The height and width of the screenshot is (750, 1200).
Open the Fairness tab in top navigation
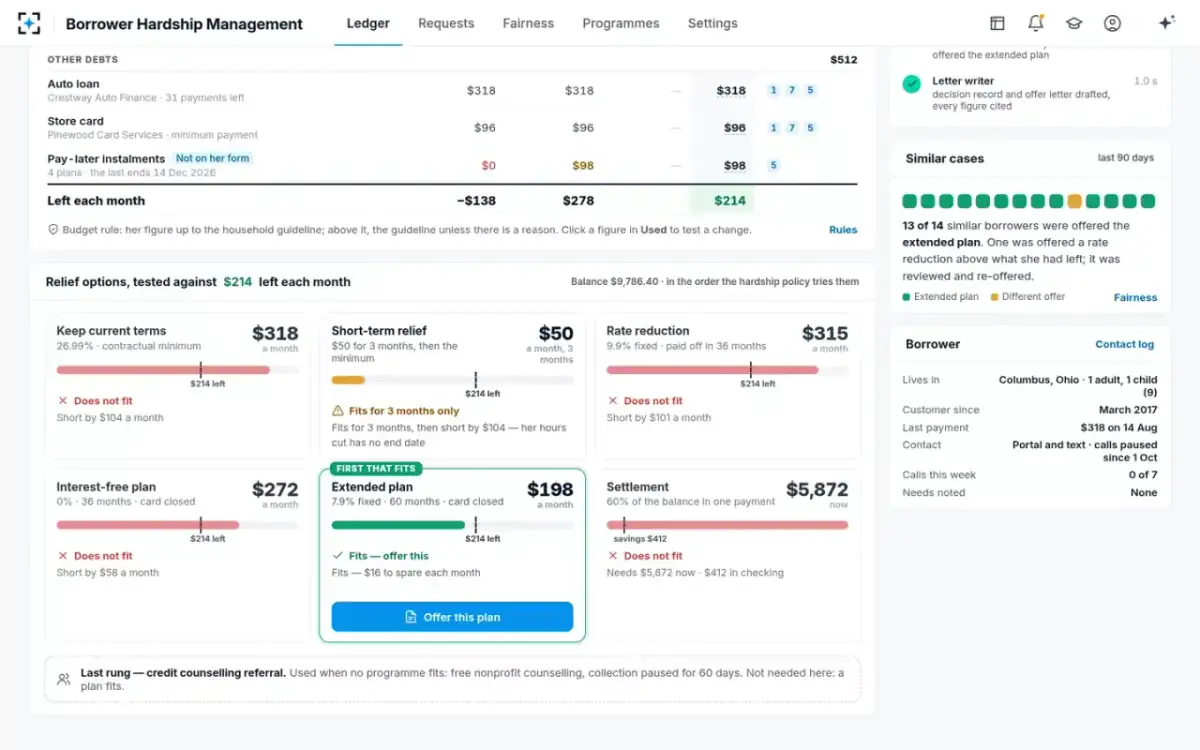click(528, 23)
